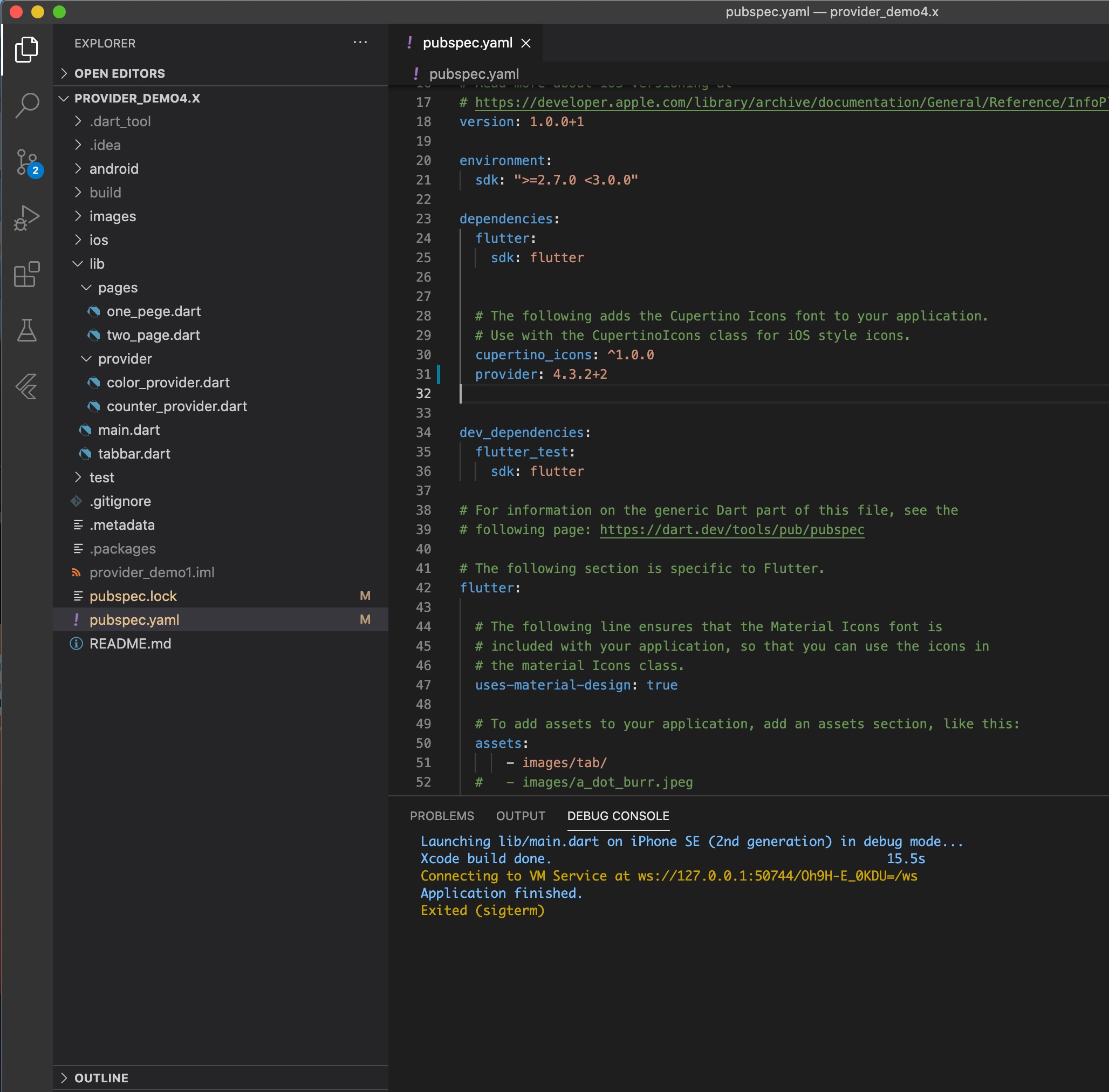
Task: Close the pubspec.yaml editor tab
Action: (526, 43)
